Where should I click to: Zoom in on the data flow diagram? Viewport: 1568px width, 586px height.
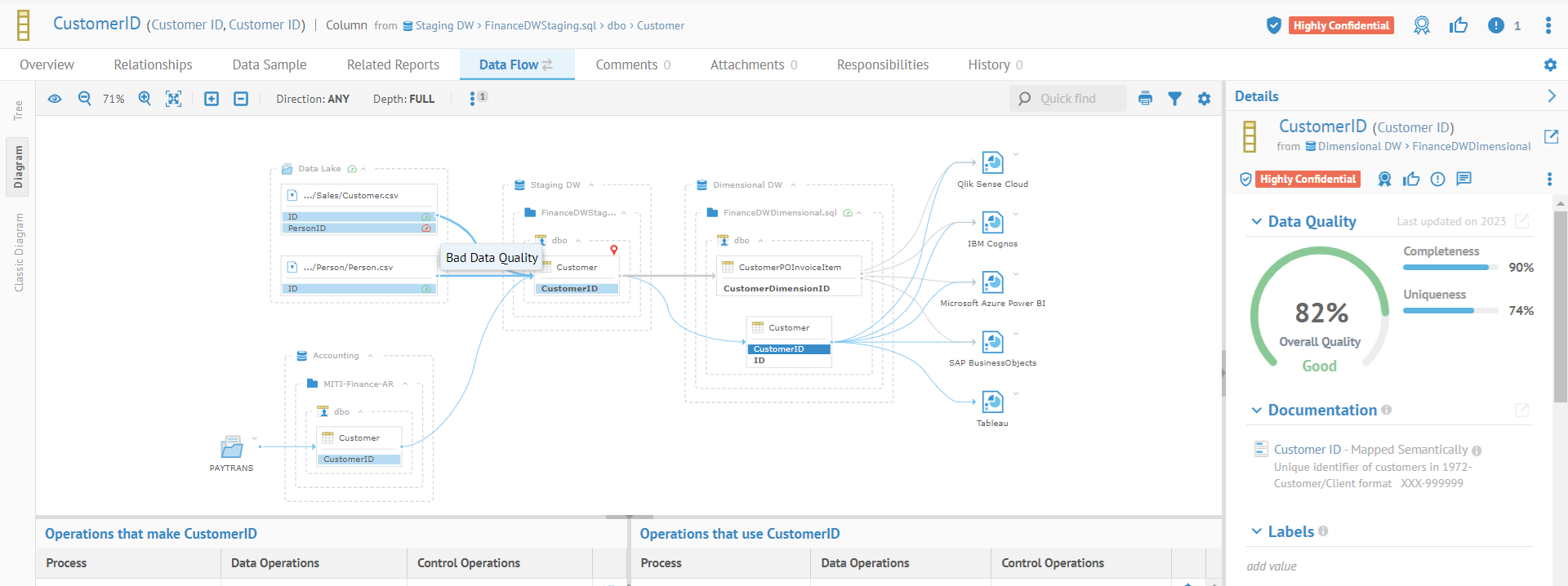tap(145, 99)
